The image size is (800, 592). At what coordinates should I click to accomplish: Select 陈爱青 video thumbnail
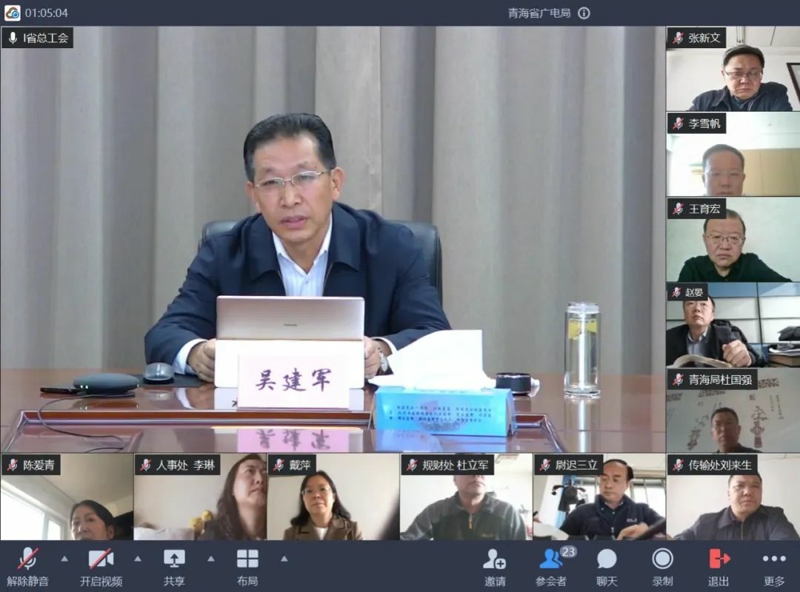[67, 497]
